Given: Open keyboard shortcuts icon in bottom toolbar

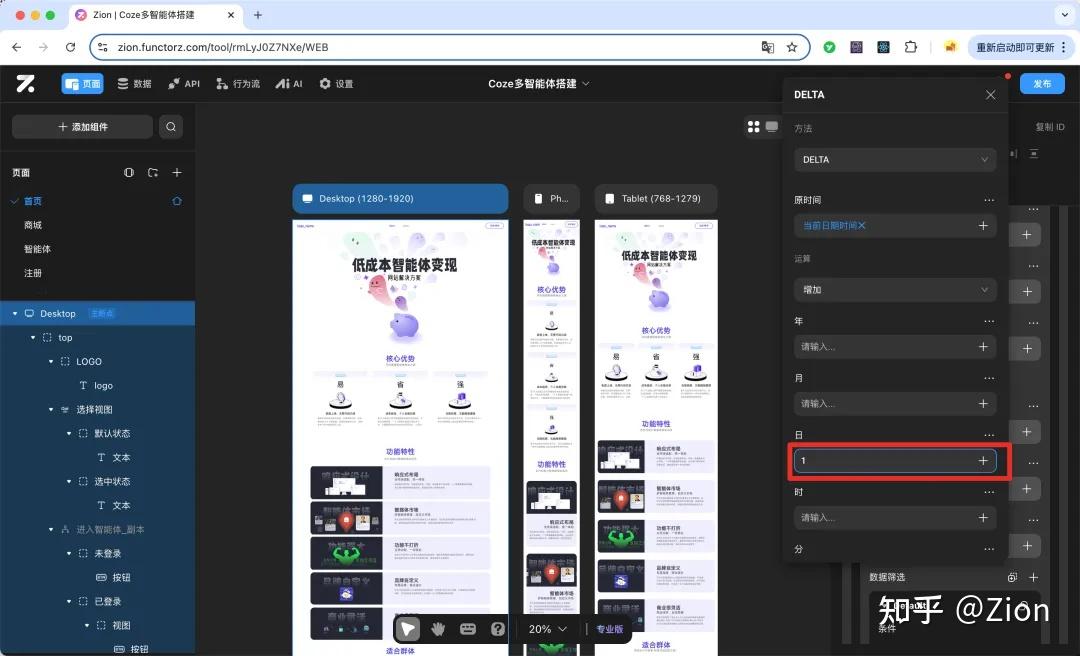Looking at the screenshot, I should click(468, 628).
